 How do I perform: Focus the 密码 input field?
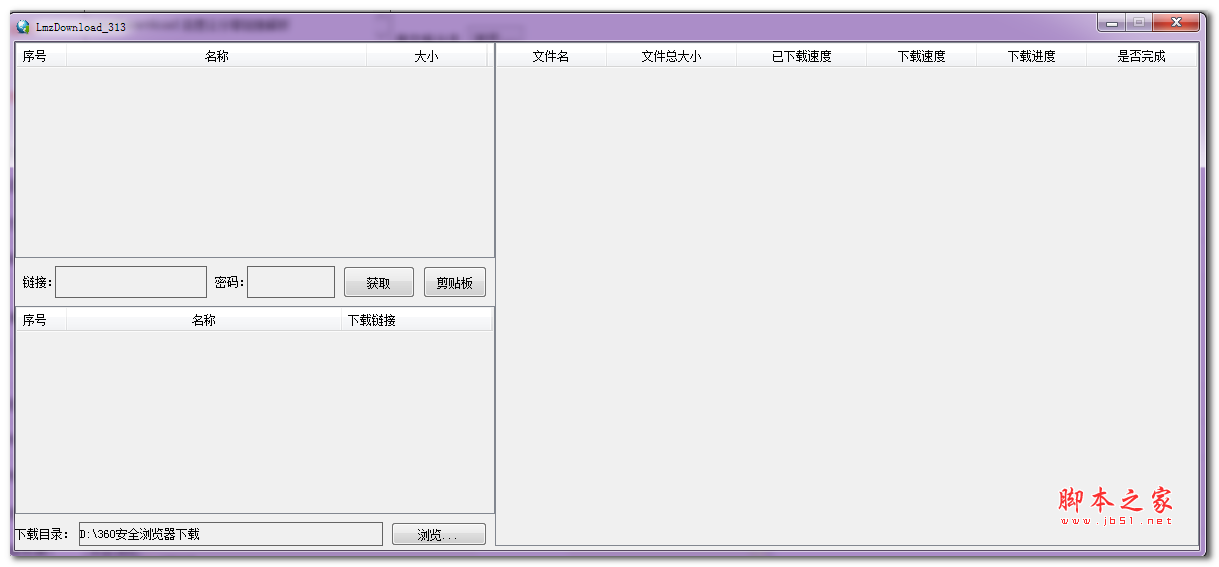tap(291, 282)
